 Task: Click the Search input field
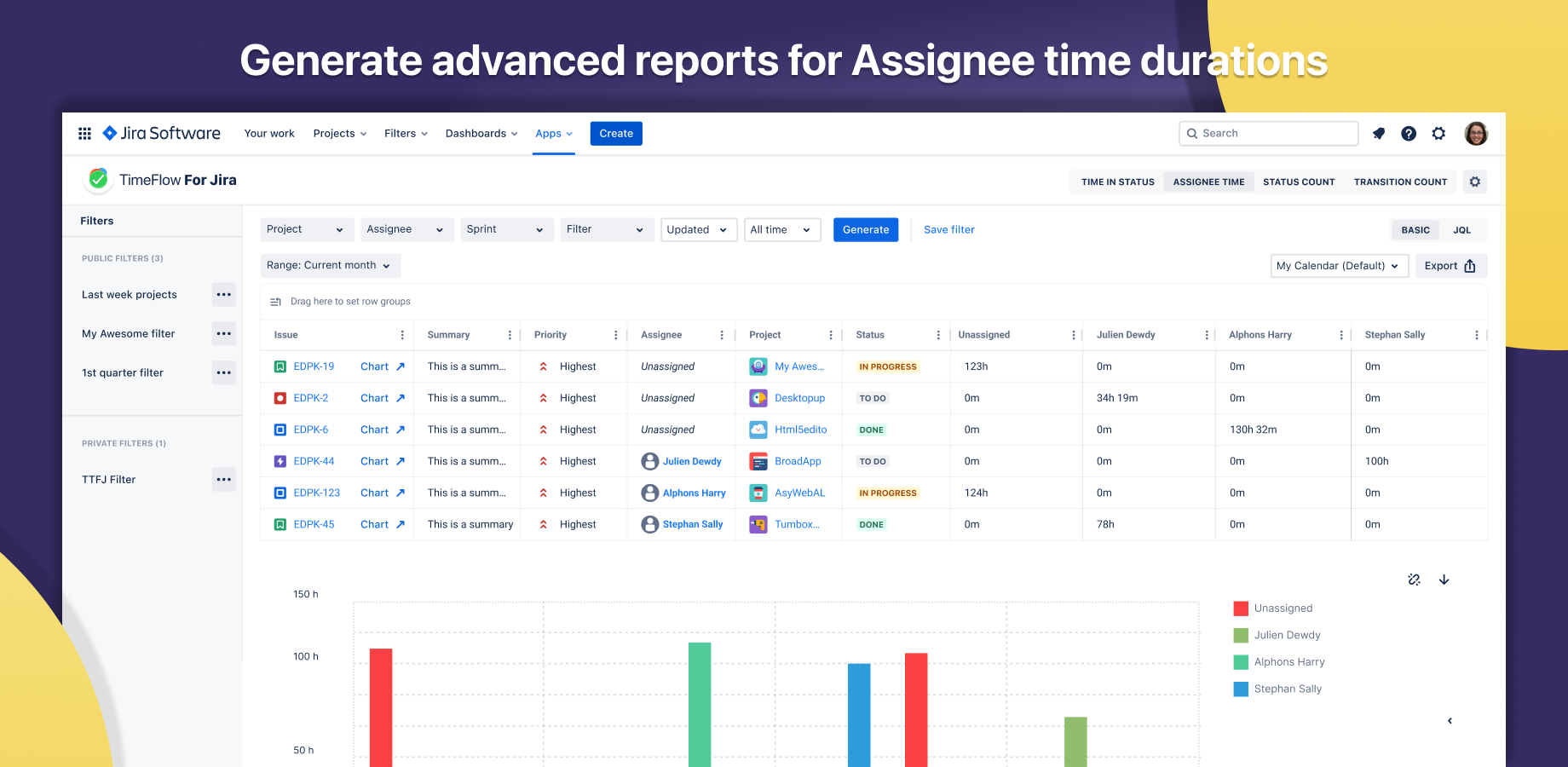1269,134
